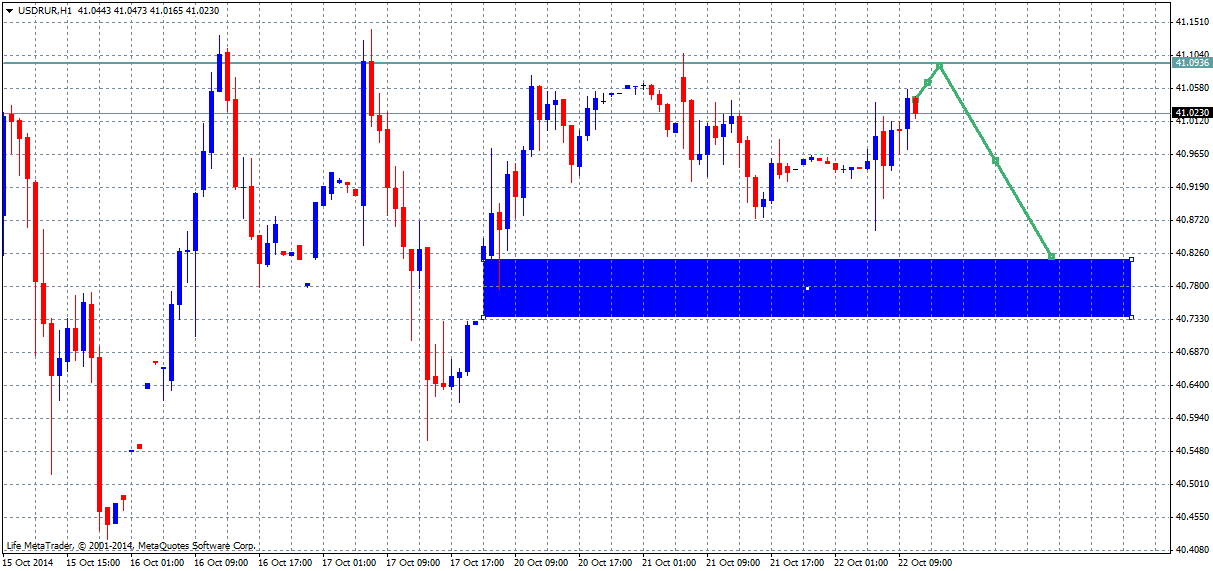Click the 40.5940 price scale label

click(1192, 418)
